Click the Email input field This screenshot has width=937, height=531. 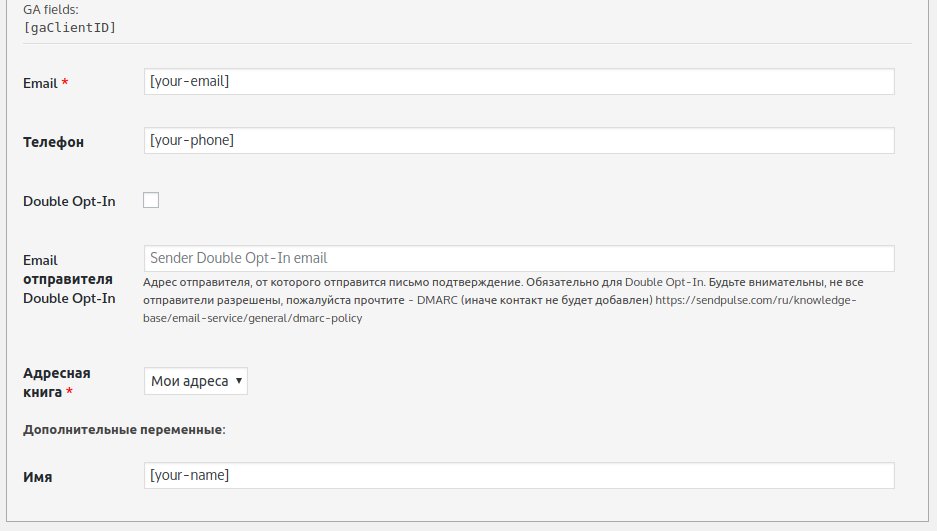[519, 81]
